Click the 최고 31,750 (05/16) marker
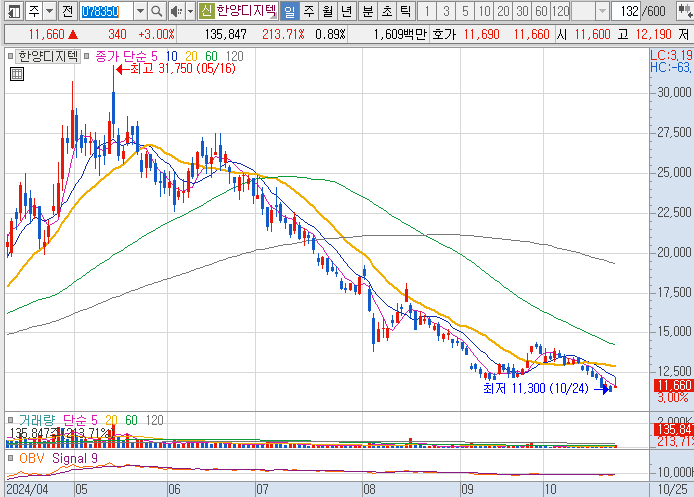Image resolution: width=694 pixels, height=497 pixels. (176, 69)
